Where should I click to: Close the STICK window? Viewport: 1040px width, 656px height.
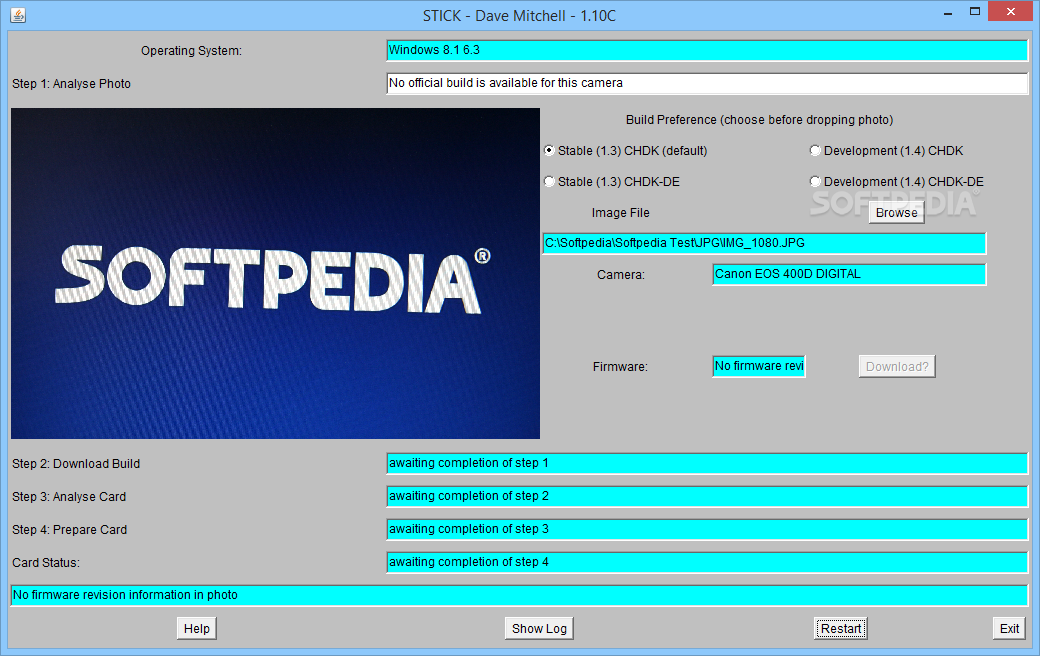pos(1011,11)
